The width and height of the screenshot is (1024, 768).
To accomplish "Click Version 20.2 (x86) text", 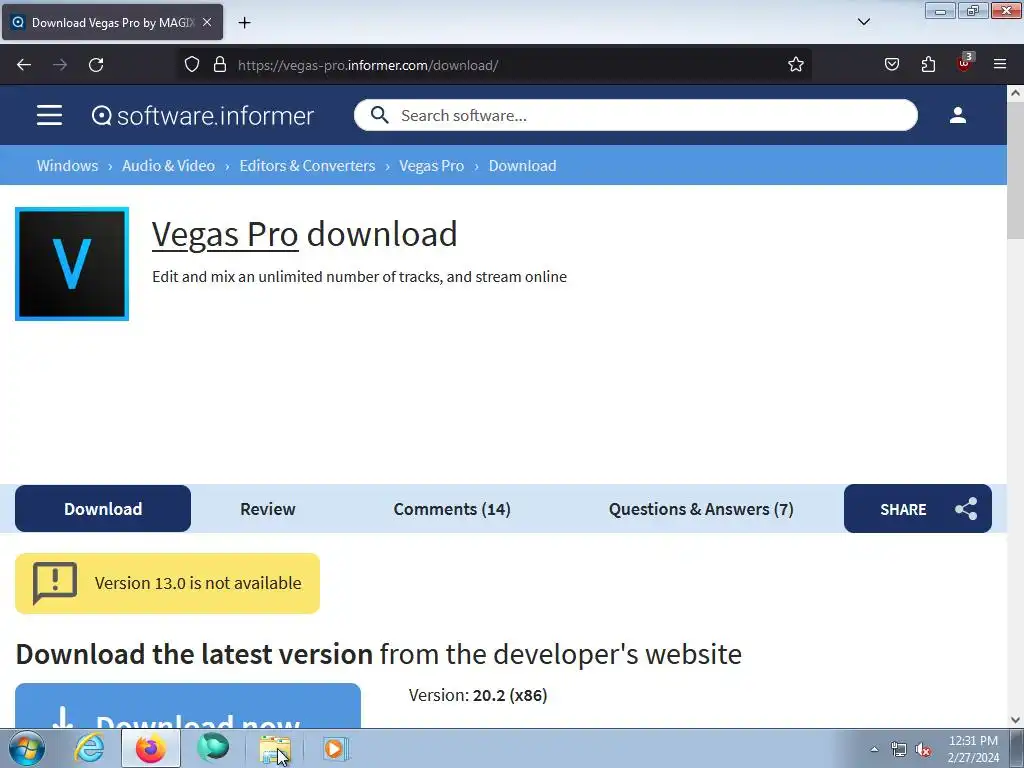I will click(x=478, y=696).
